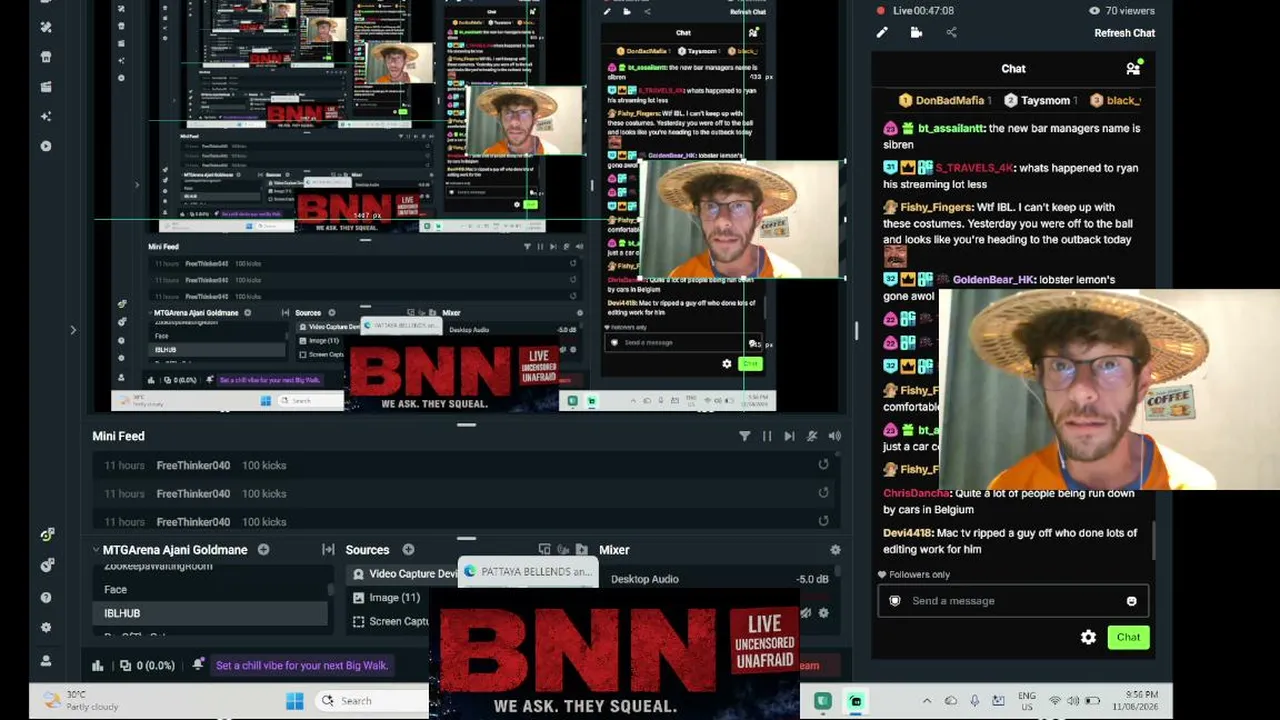Image resolution: width=1280 pixels, height=720 pixels.
Task: Open the ENG US language indicator
Action: [1027, 700]
